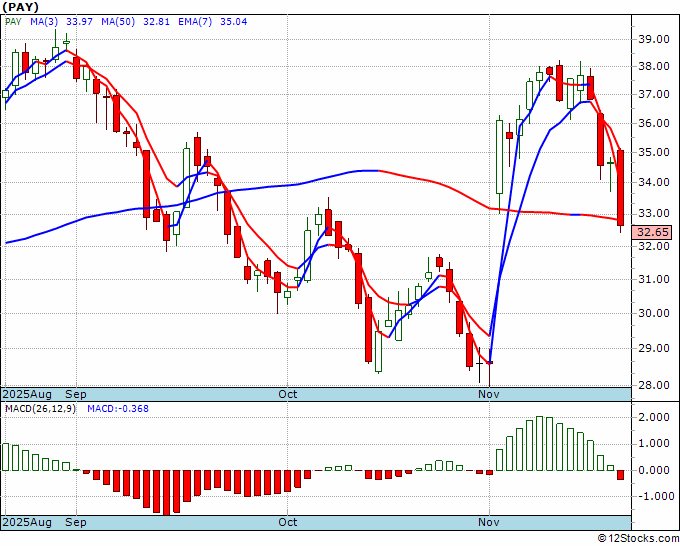Click the Sep marker on MACD axis
This screenshot has width=680, height=546.
tap(76, 522)
